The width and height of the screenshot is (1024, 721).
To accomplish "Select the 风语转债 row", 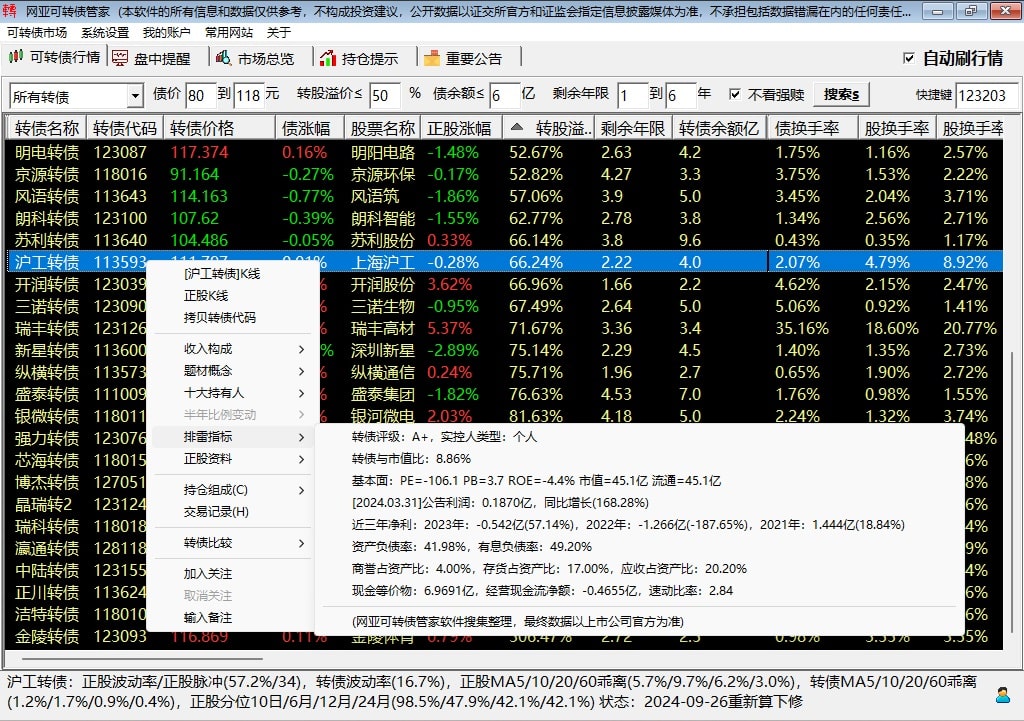I will coord(504,196).
